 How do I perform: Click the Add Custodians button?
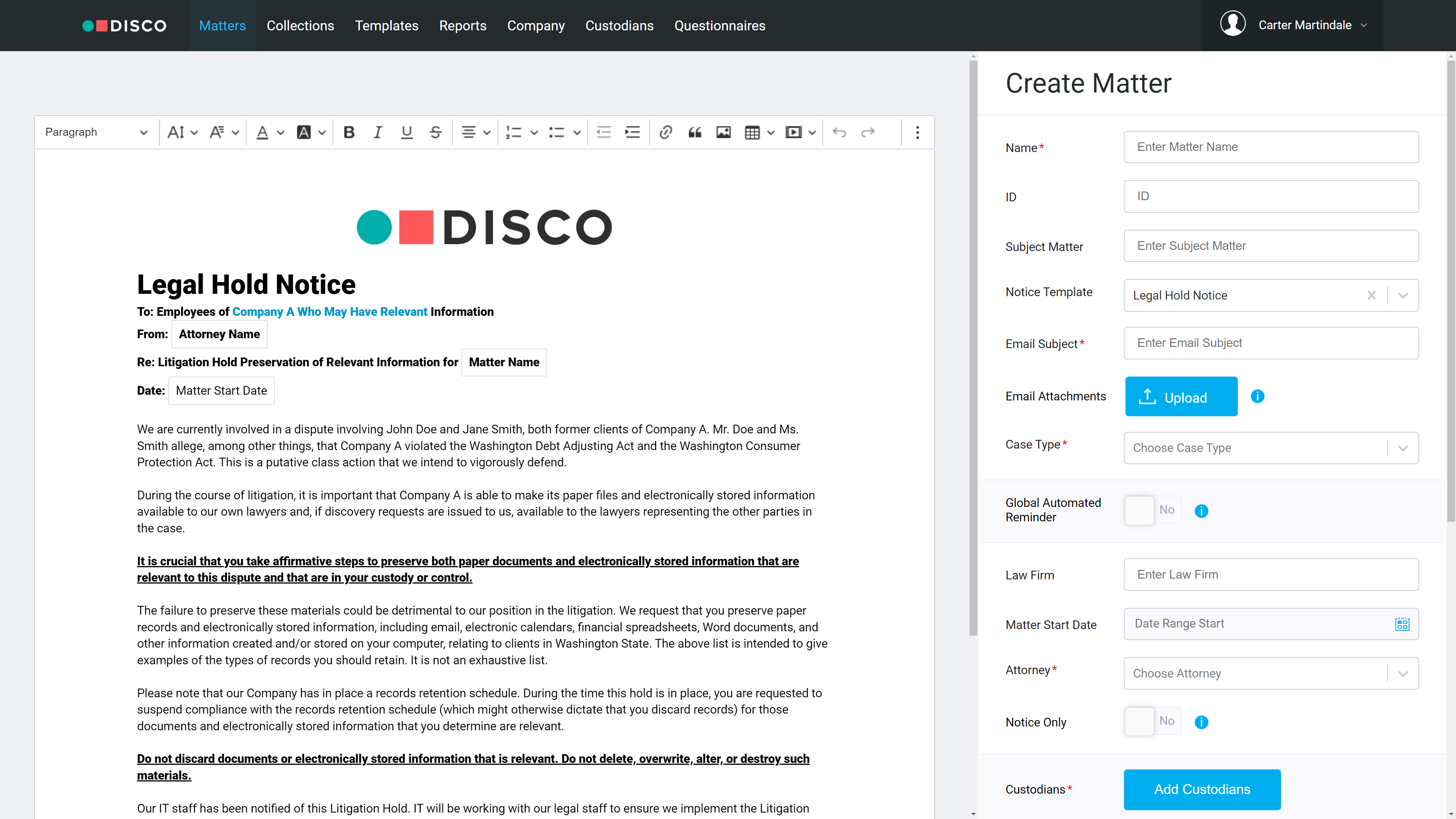point(1202,789)
